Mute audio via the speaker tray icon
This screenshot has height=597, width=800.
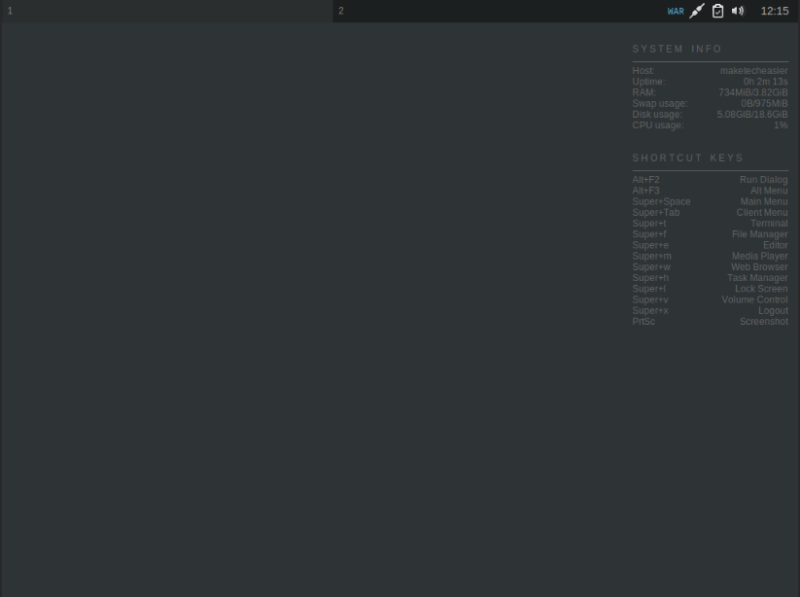tap(737, 11)
